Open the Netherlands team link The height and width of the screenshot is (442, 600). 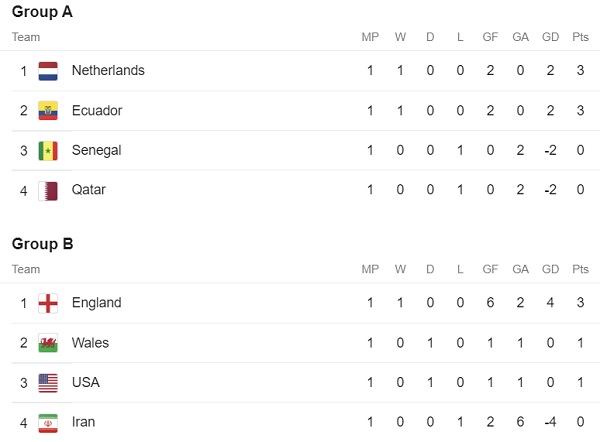(108, 70)
